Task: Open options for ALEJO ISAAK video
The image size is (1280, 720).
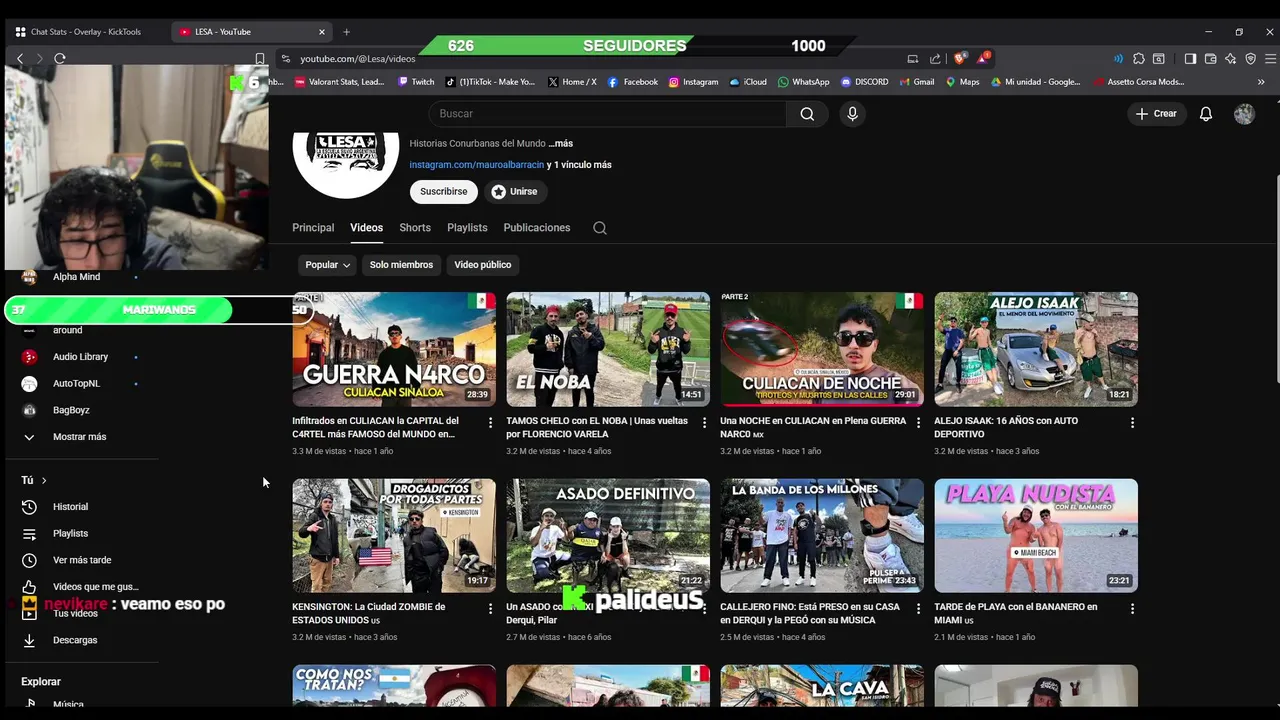Action: pyautogui.click(x=1132, y=423)
